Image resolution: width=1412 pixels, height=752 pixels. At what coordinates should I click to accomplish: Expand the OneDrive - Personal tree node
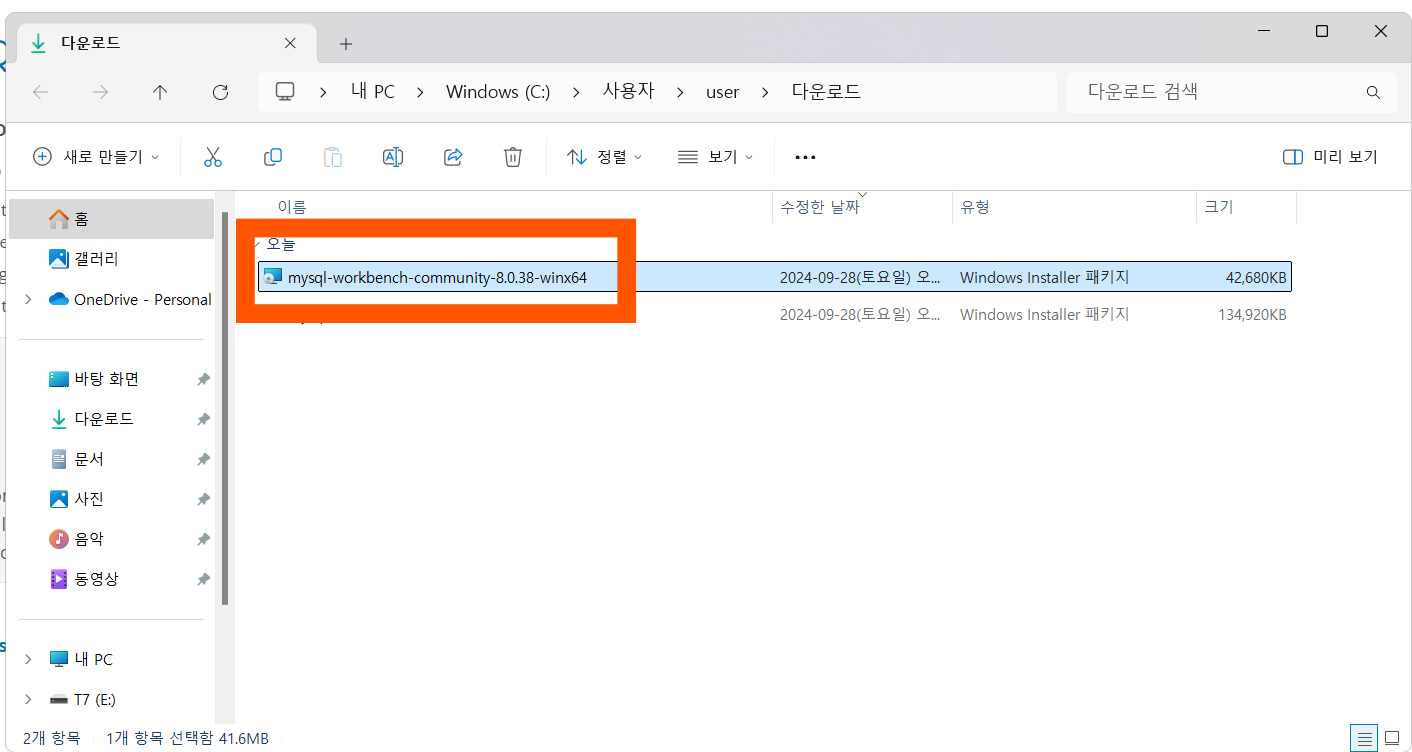pos(28,299)
